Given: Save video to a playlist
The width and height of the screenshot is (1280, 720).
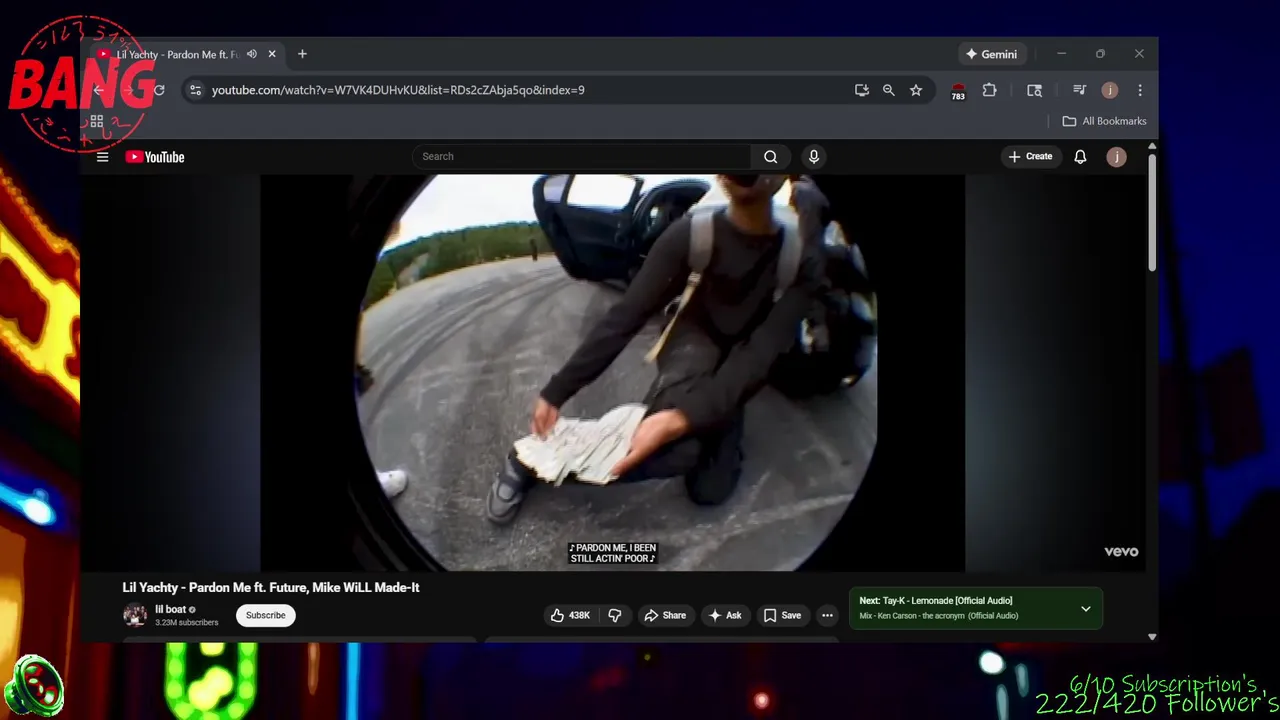Looking at the screenshot, I should [782, 616].
